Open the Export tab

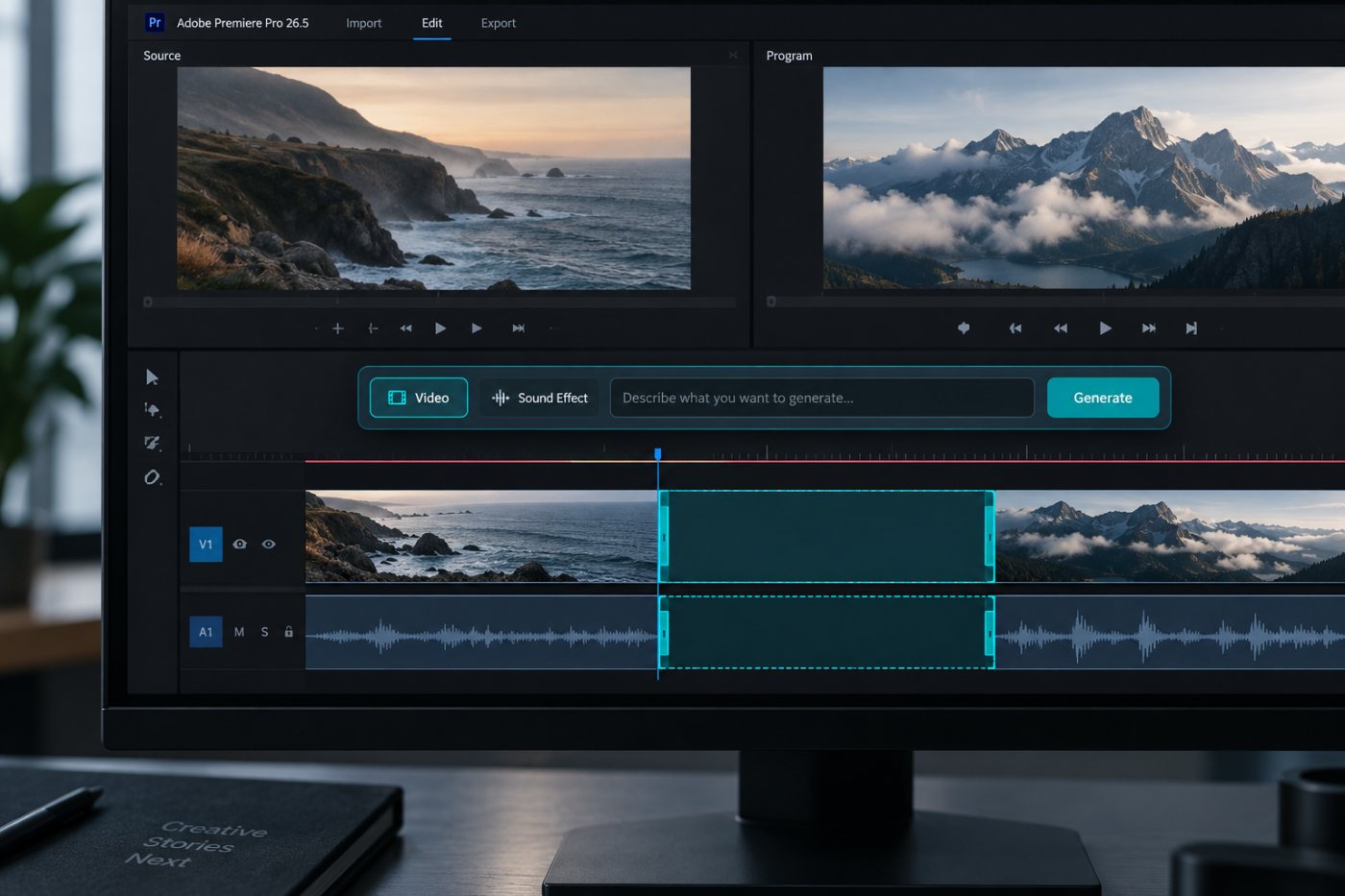(499, 23)
